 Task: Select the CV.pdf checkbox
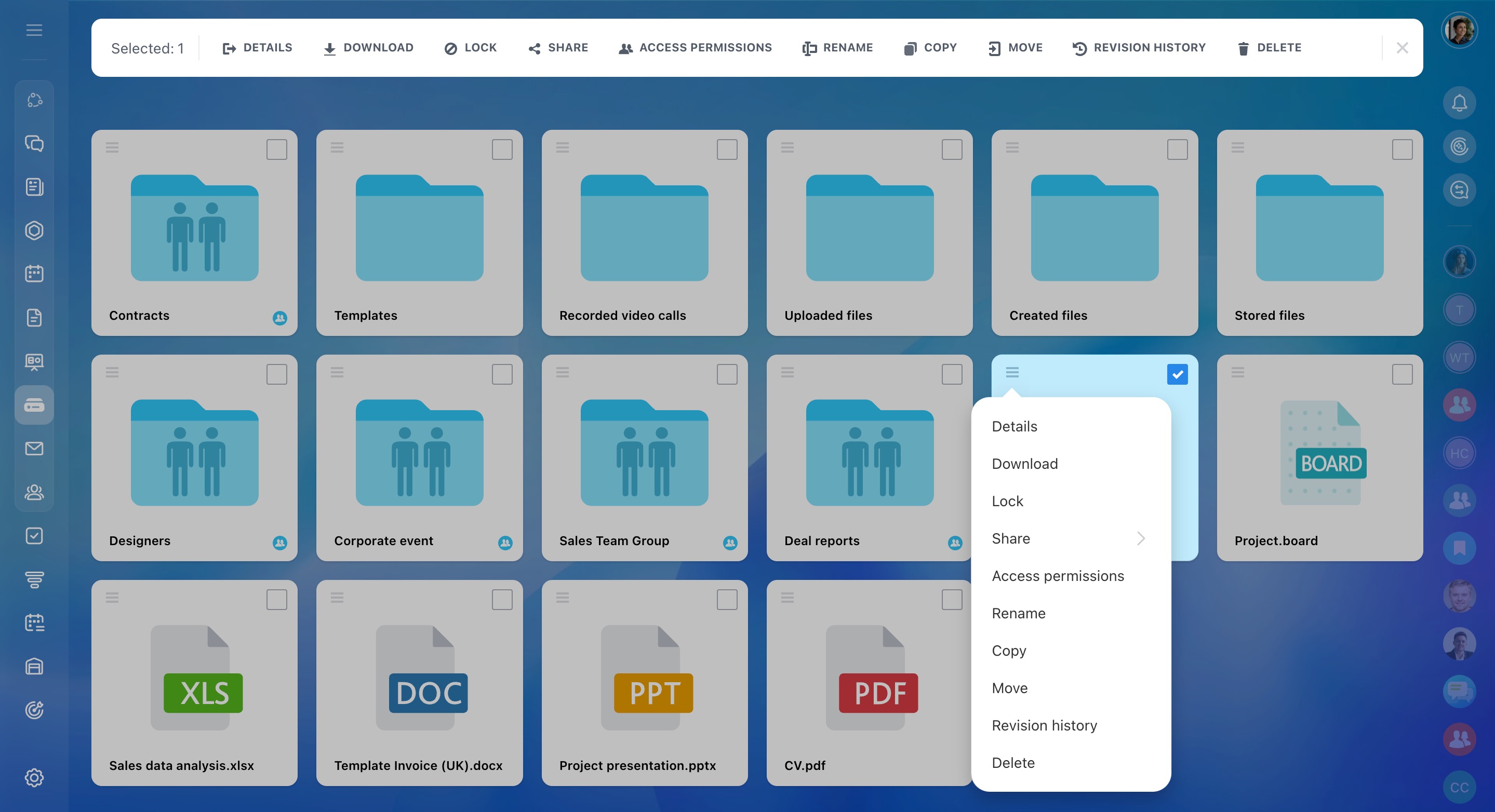coord(952,600)
